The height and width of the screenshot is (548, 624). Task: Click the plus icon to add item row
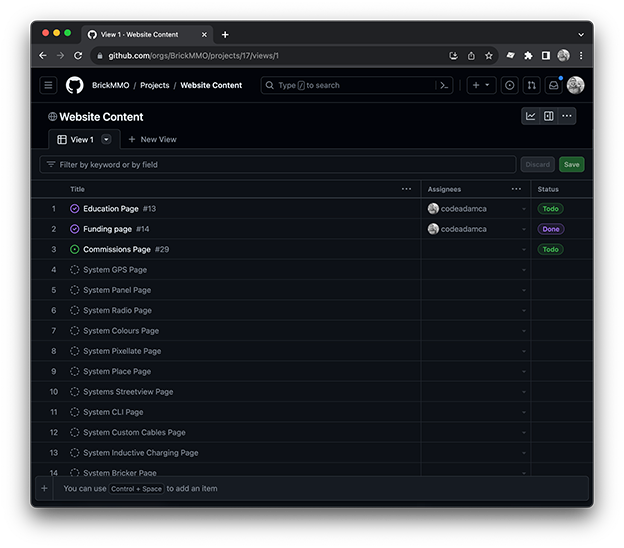44,488
